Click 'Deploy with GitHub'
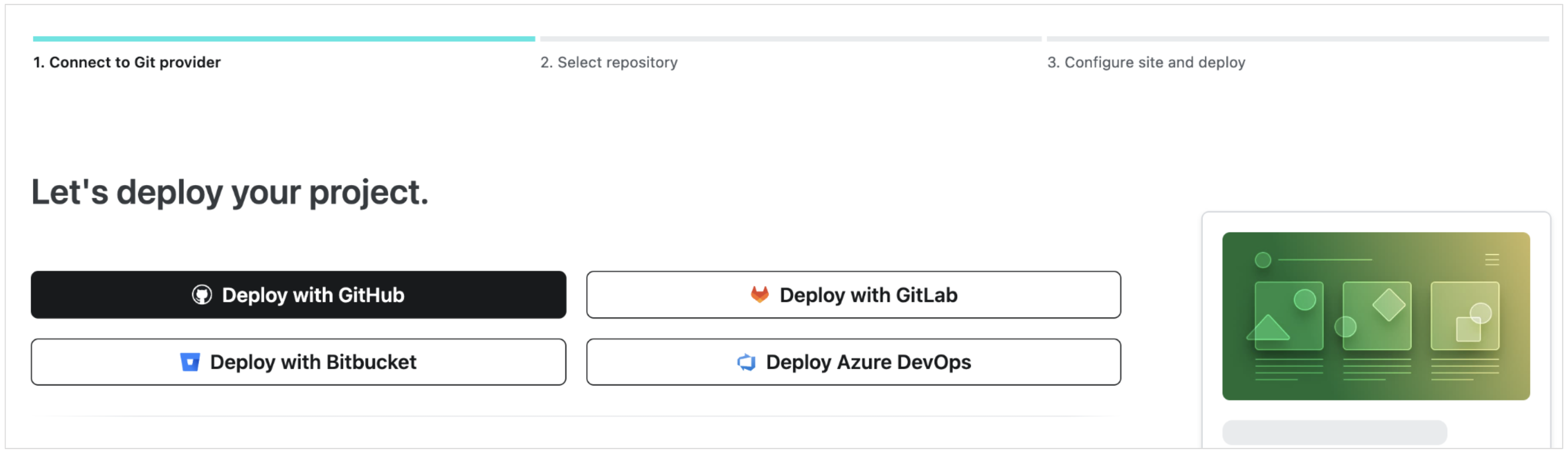This screenshot has height=453, width=1568. 298,295
